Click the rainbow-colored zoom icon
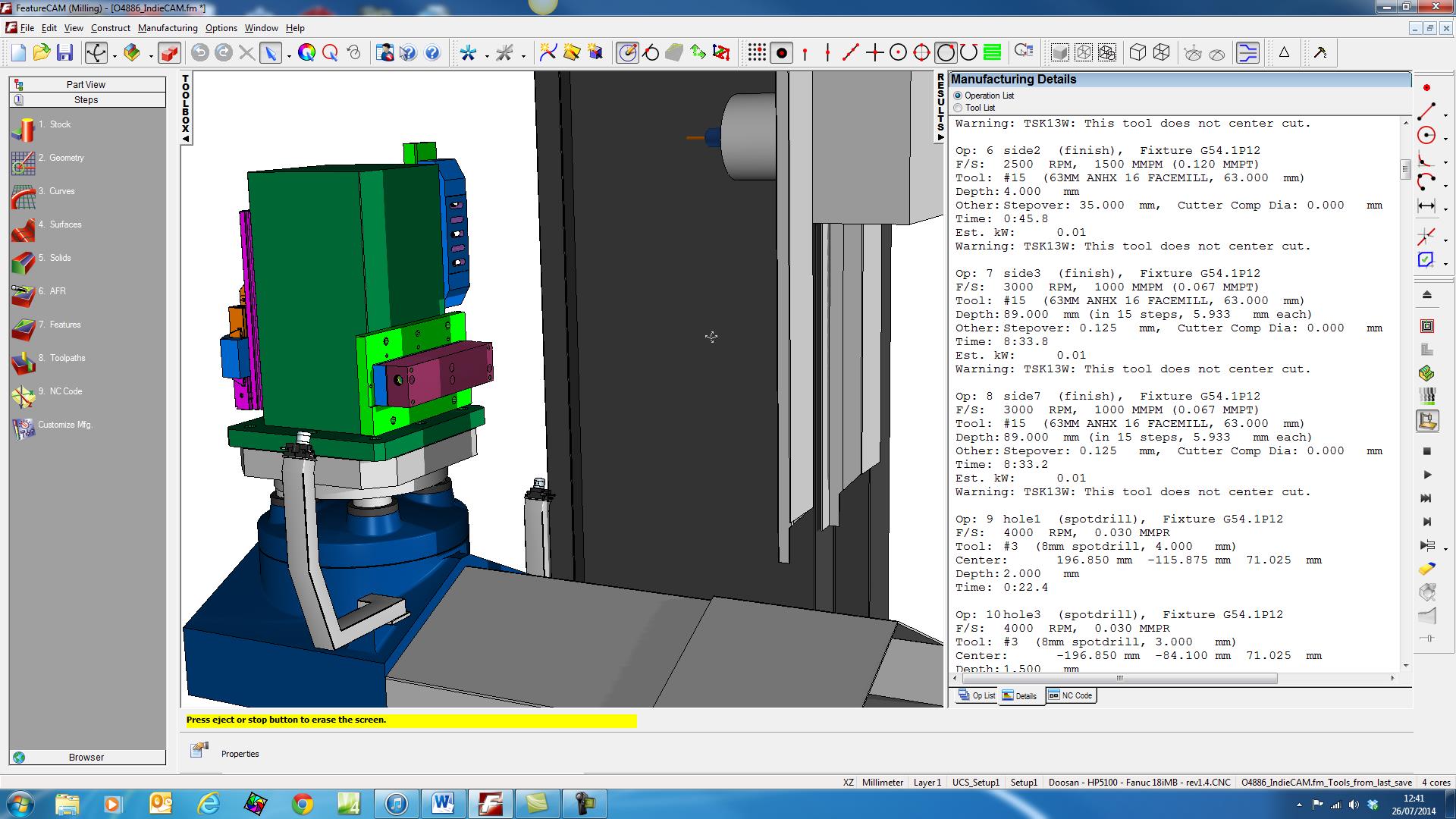Viewport: 1456px width, 819px height. [306, 52]
